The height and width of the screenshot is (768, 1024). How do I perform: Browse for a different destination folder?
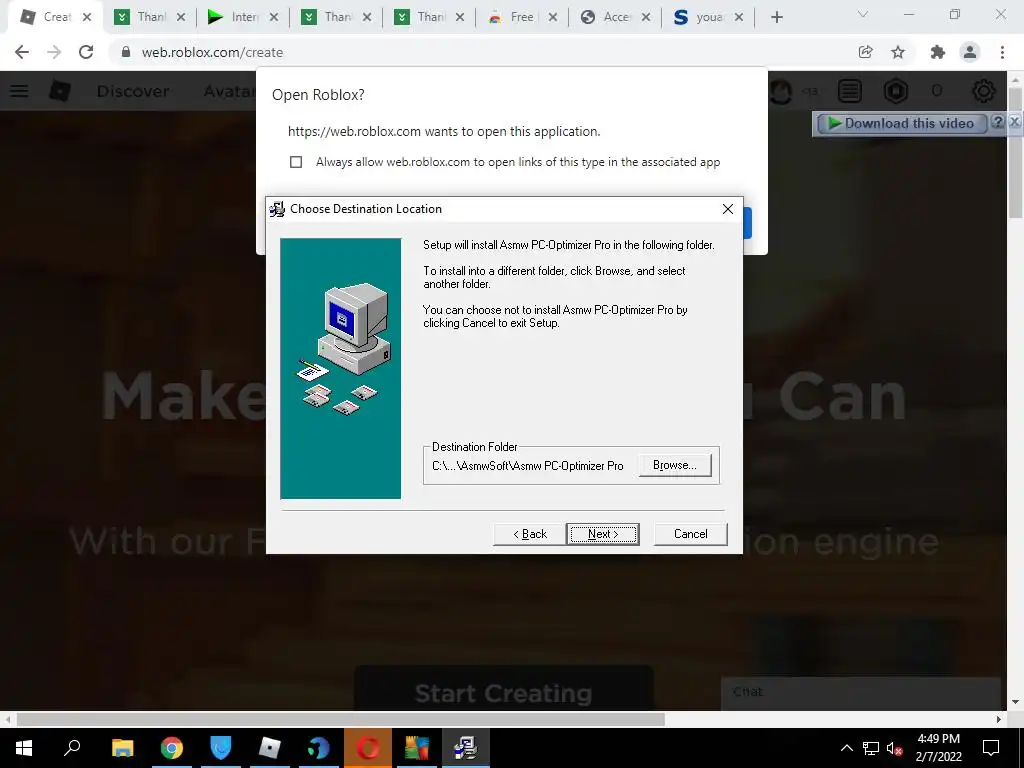675,465
